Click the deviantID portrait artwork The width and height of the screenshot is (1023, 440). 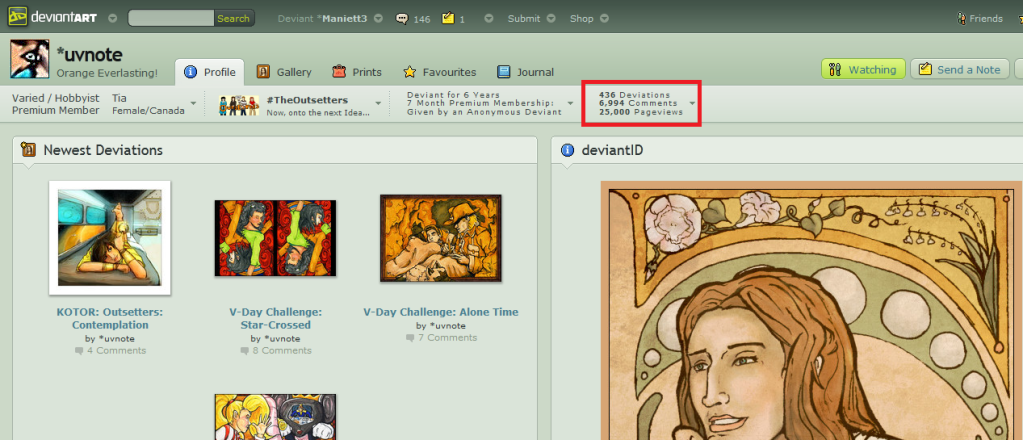pos(812,311)
